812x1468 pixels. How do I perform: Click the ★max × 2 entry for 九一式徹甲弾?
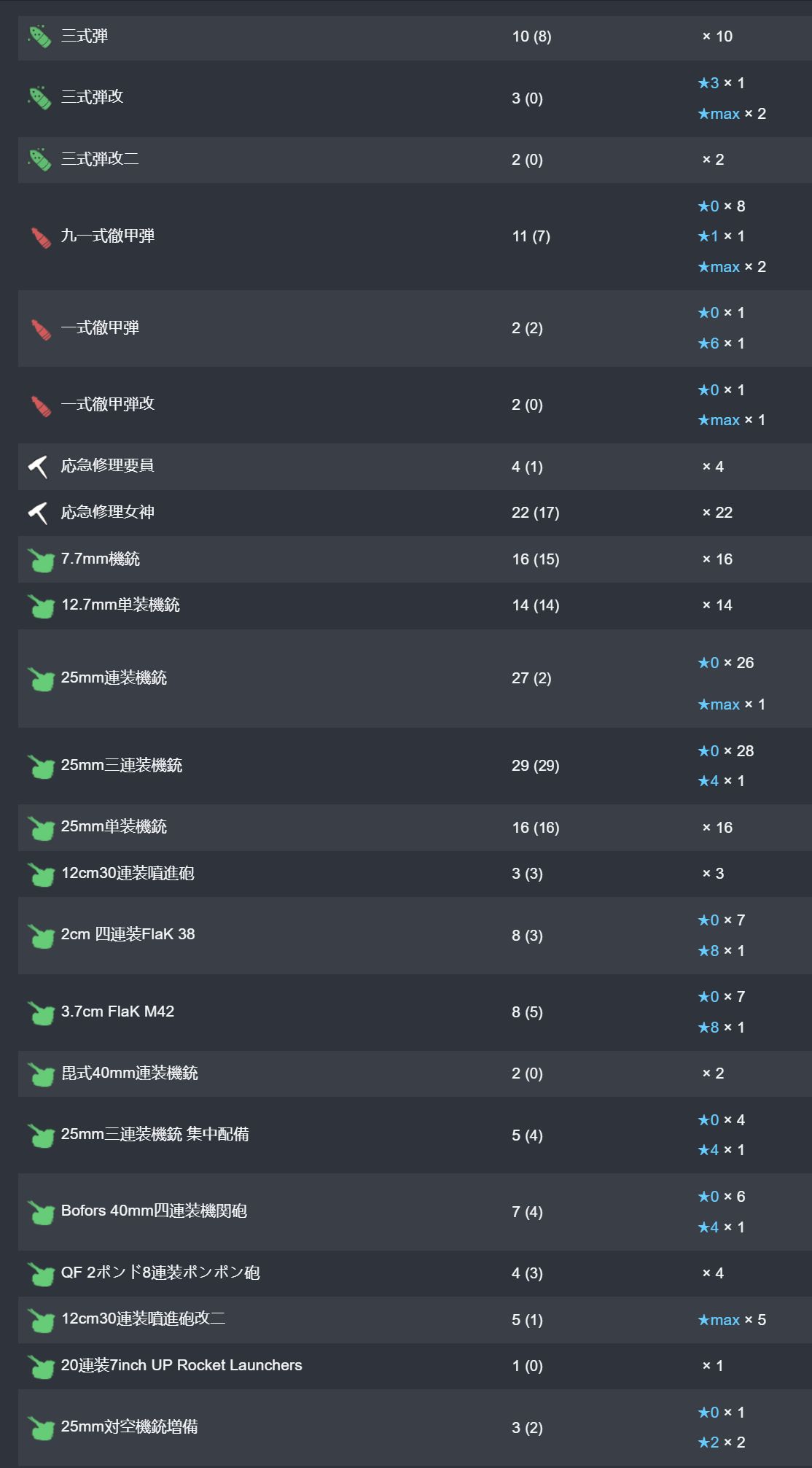(732, 267)
